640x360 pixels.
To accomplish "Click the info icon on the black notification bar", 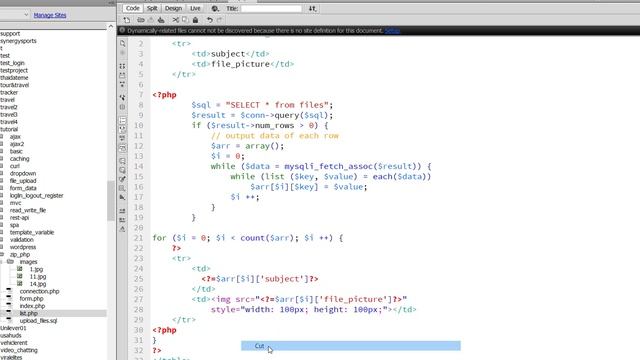I will pos(122,30).
